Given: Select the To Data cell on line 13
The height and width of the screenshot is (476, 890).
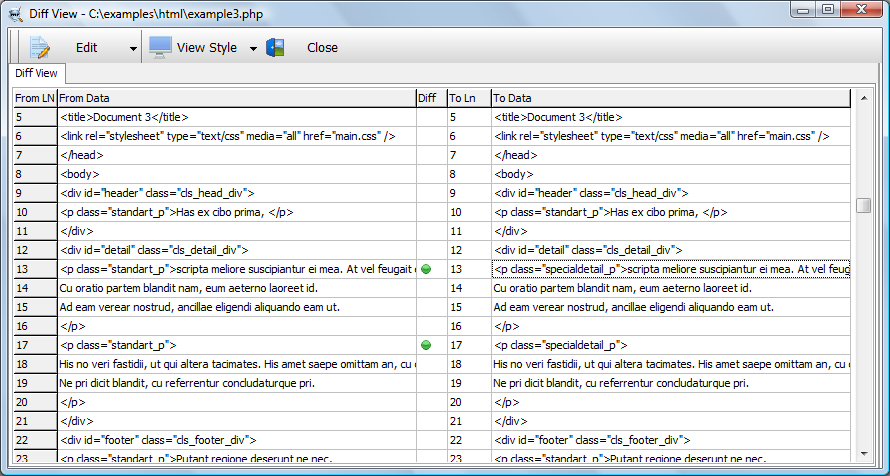Looking at the screenshot, I should click(670, 269).
